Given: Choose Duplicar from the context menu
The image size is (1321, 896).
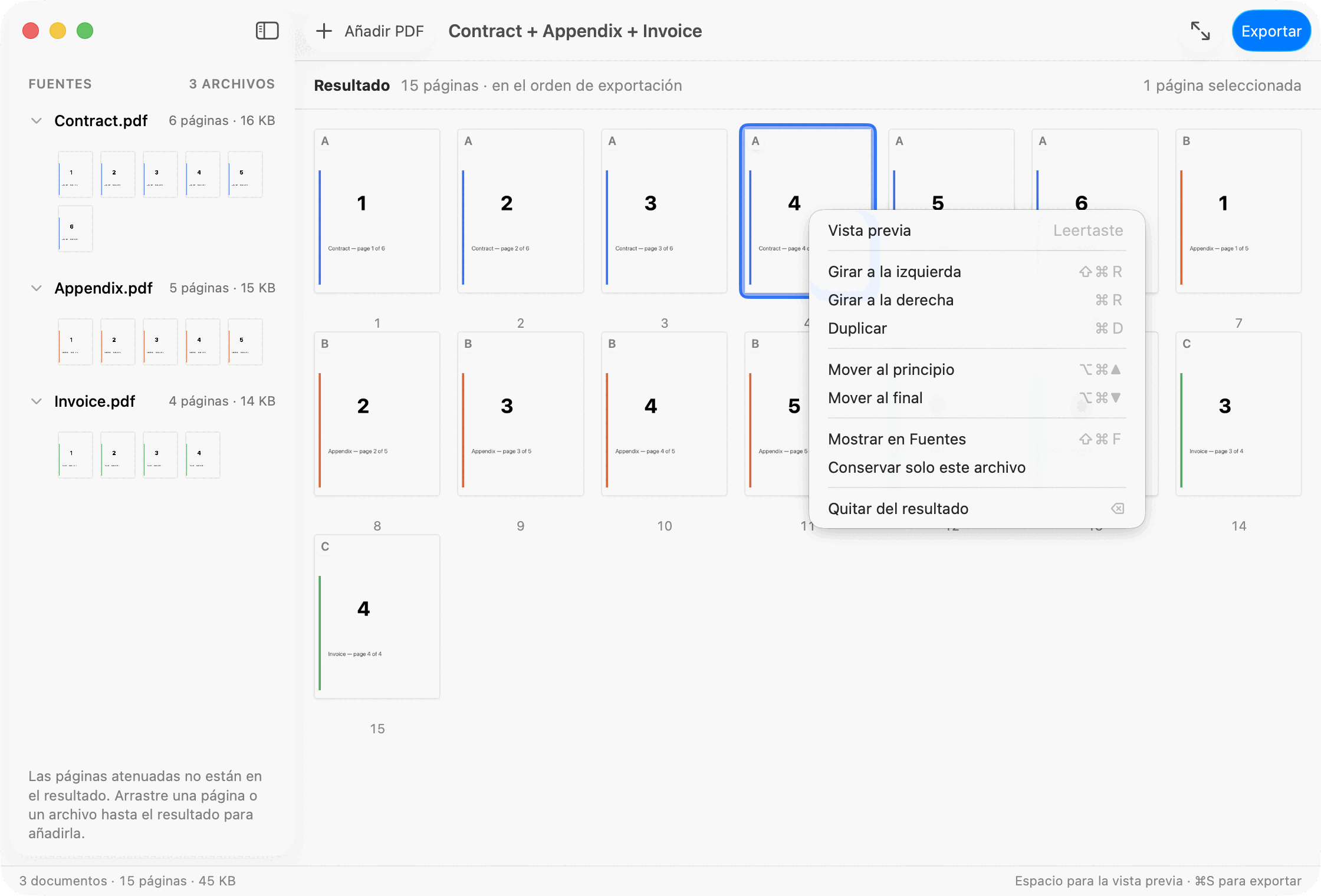Looking at the screenshot, I should tap(977, 328).
